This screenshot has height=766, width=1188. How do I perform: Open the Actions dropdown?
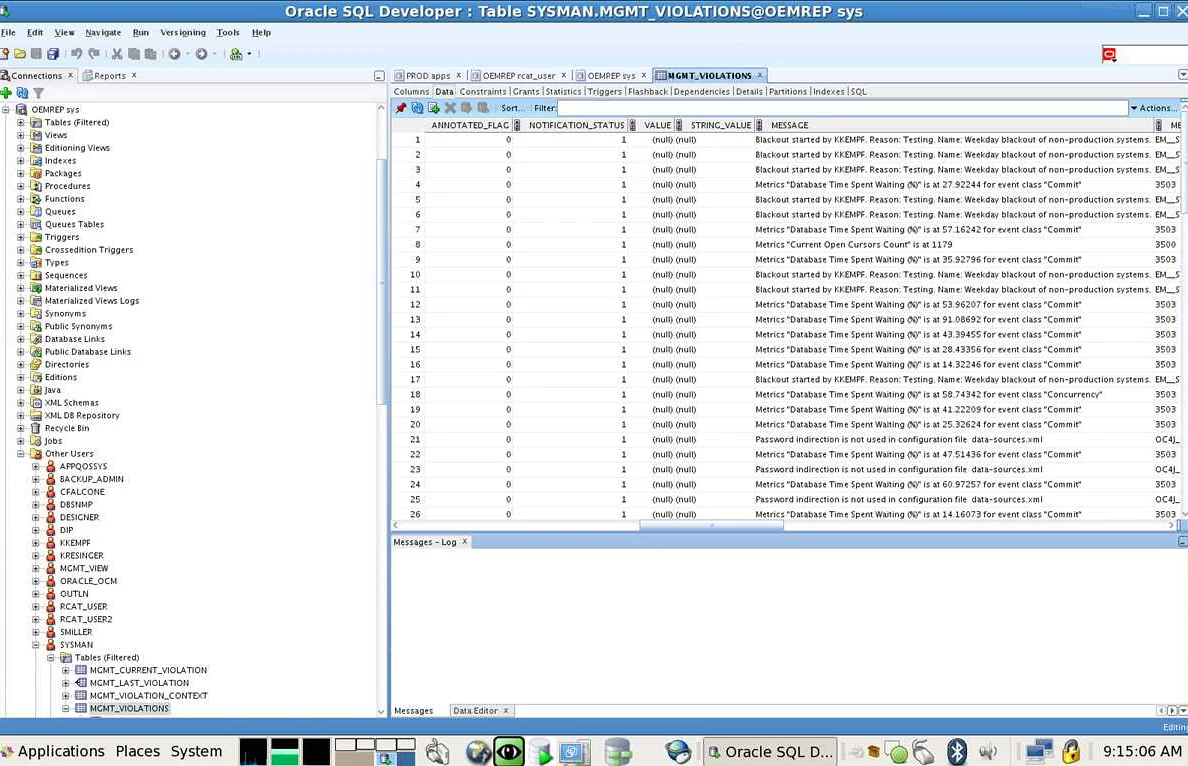(x=1153, y=108)
